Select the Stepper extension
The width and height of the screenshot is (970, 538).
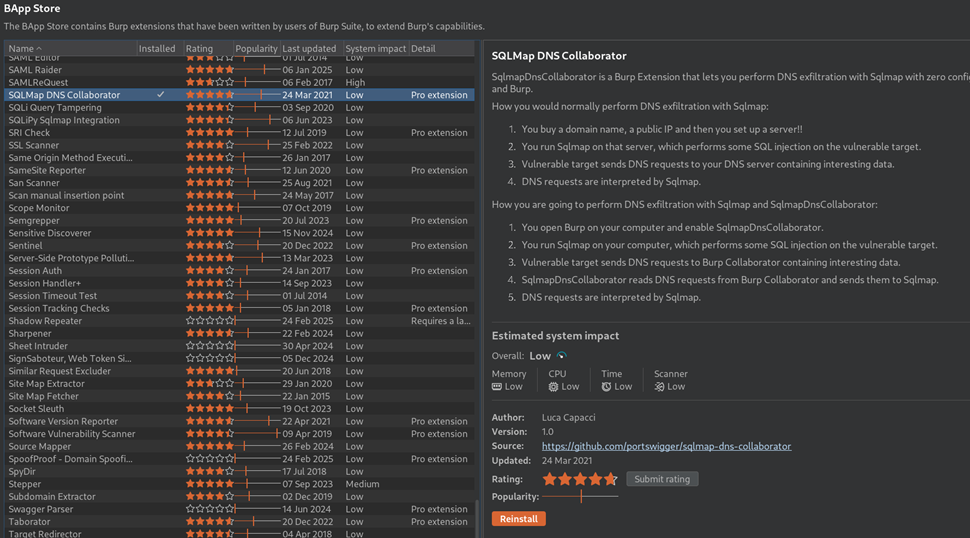coord(239,484)
